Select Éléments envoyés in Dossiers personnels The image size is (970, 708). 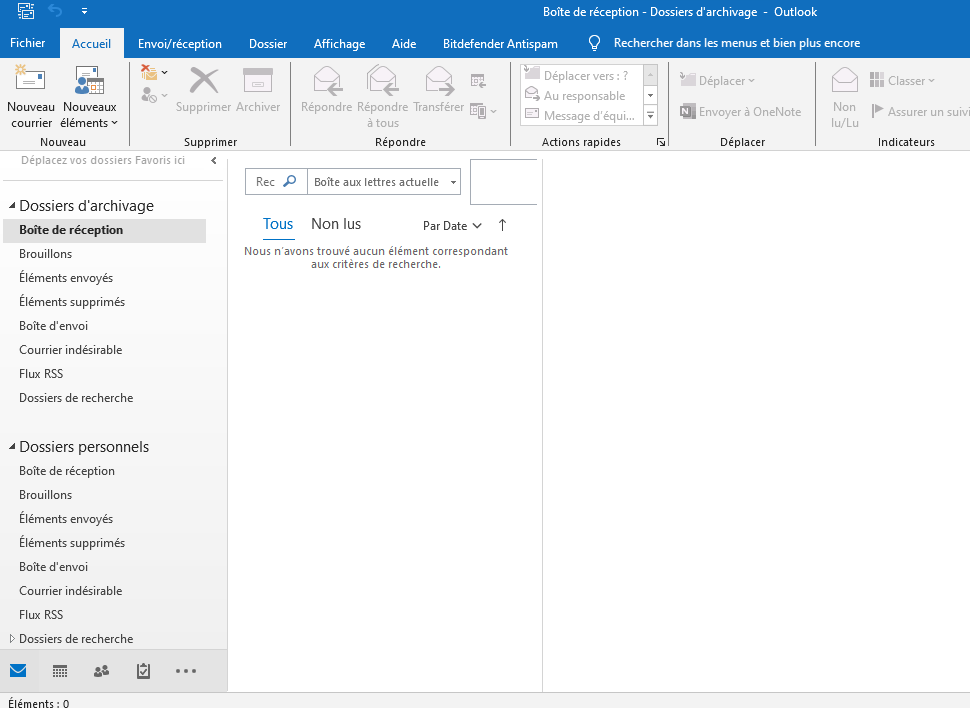(66, 519)
